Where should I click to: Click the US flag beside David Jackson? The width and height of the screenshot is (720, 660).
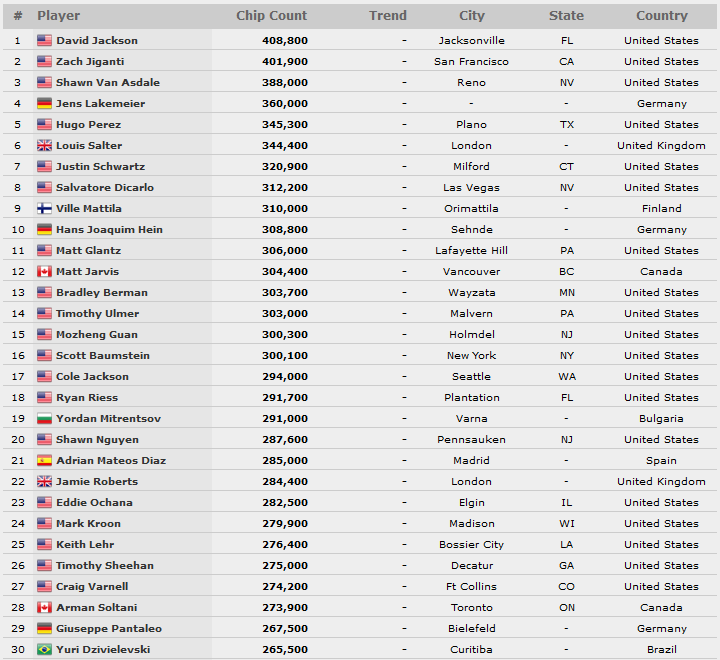tap(44, 40)
